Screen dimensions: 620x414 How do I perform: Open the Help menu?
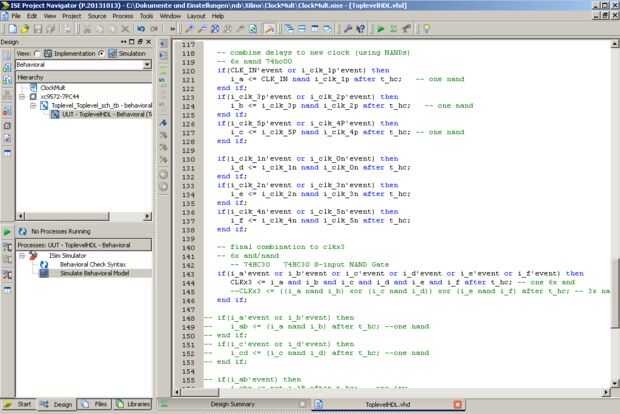217,16
